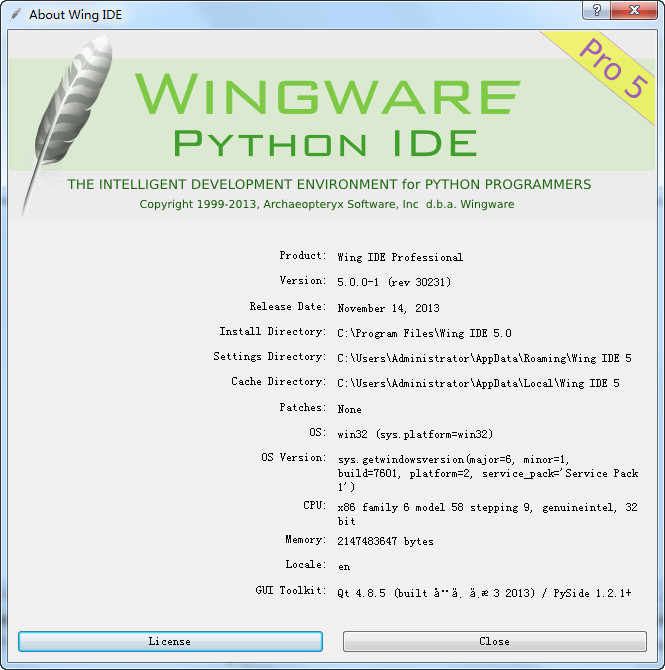
Task: Click the Release Date: label
Action: point(288,306)
